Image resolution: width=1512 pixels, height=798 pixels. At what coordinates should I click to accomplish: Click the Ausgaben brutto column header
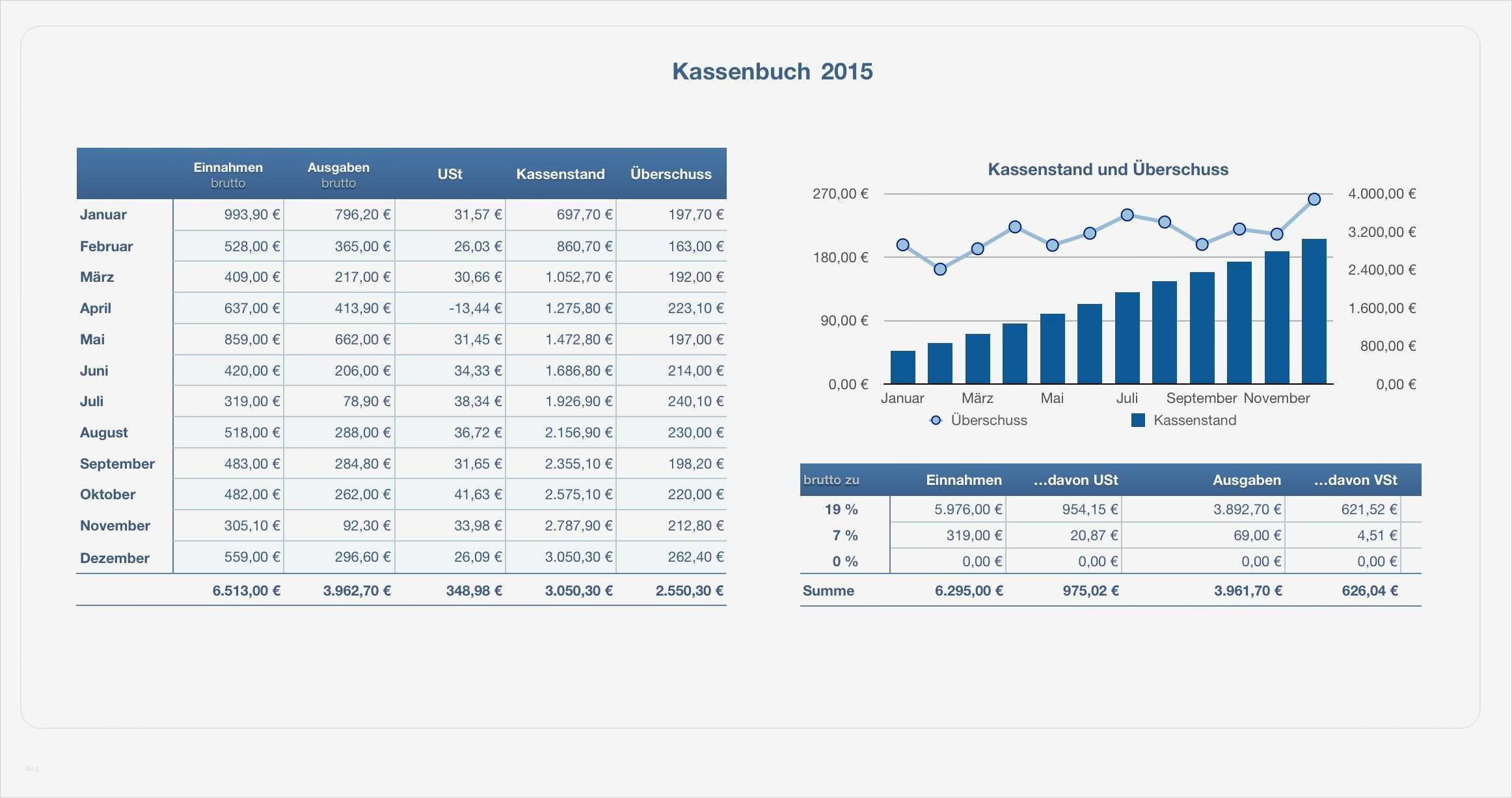[338, 173]
